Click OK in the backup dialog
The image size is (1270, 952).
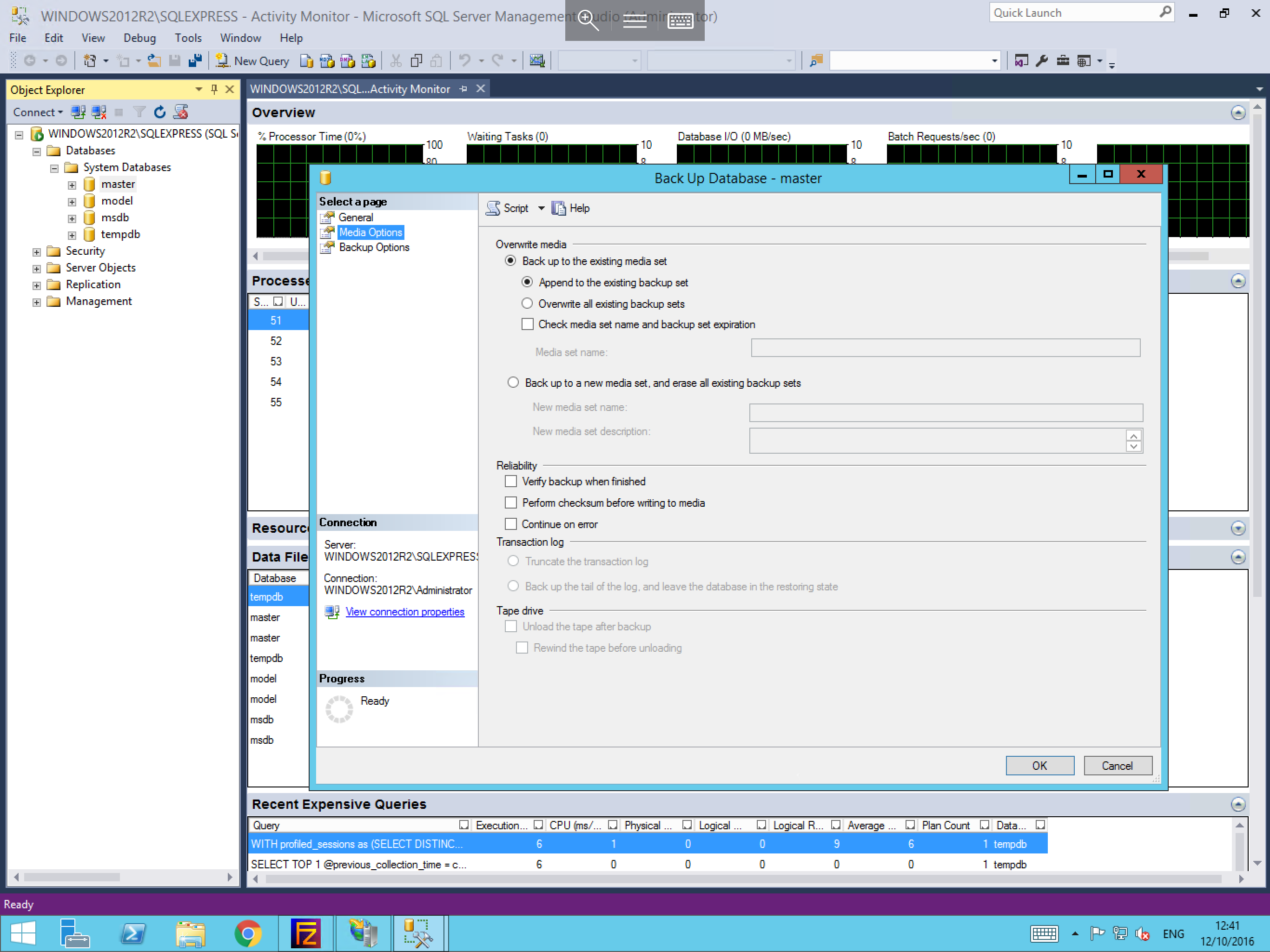[1040, 766]
